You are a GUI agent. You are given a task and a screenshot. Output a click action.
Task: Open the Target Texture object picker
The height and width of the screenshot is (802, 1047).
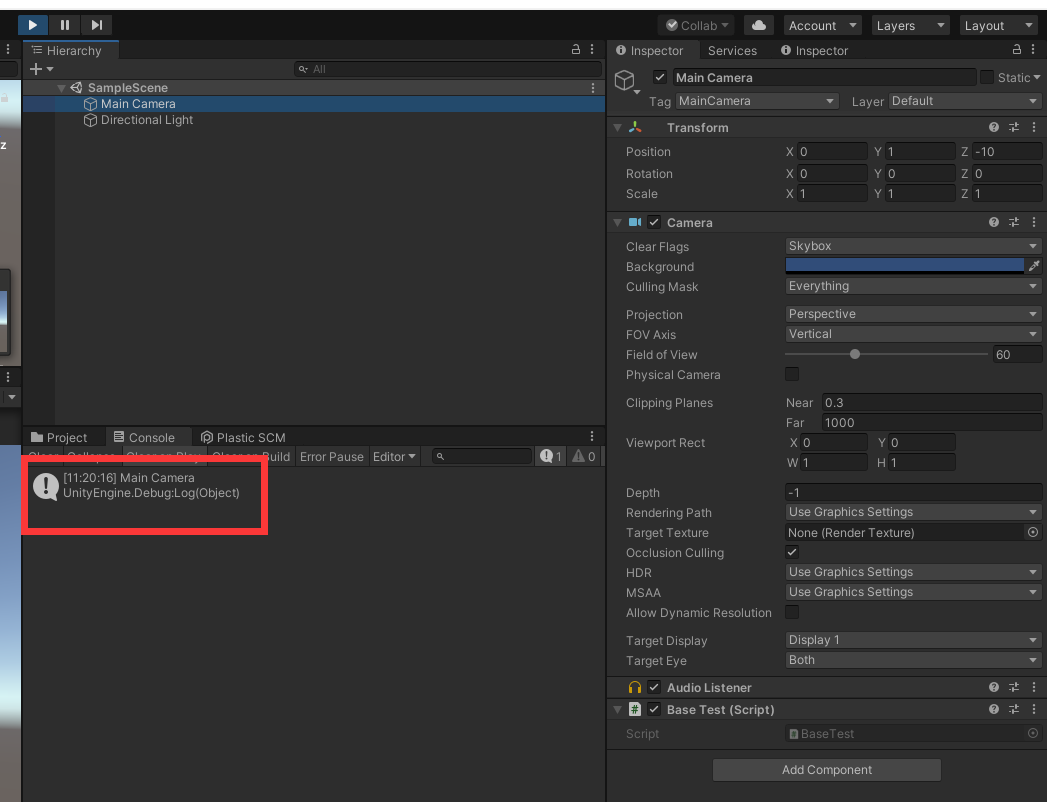1032,532
